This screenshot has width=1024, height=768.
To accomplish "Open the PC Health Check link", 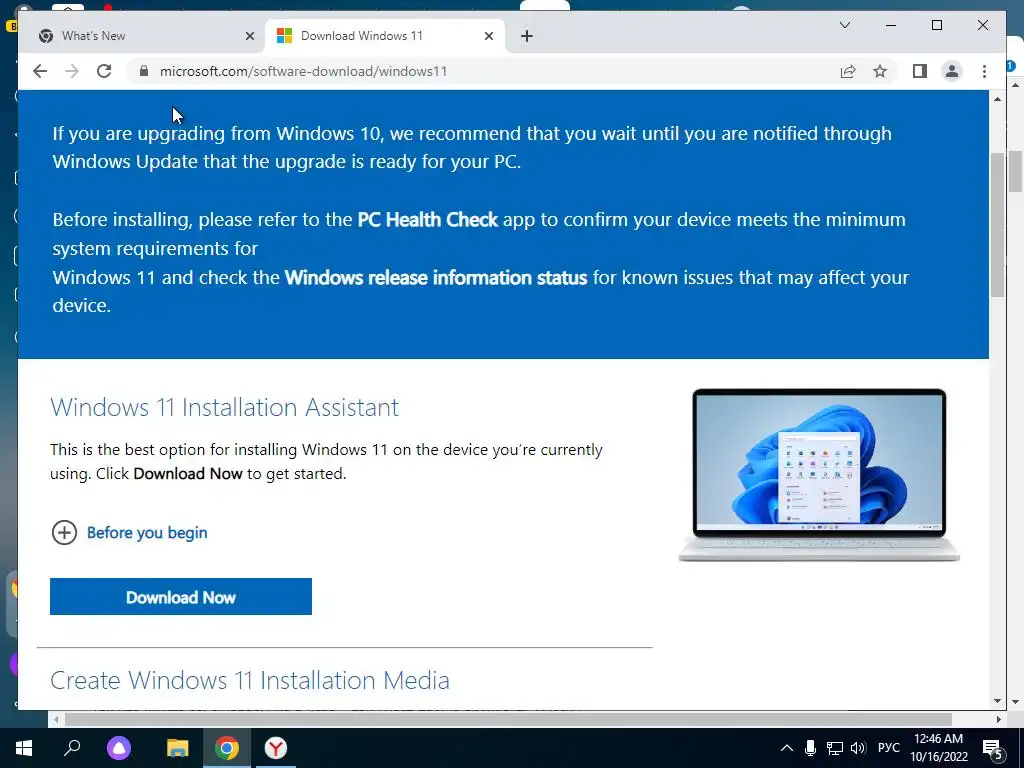I will [x=428, y=219].
